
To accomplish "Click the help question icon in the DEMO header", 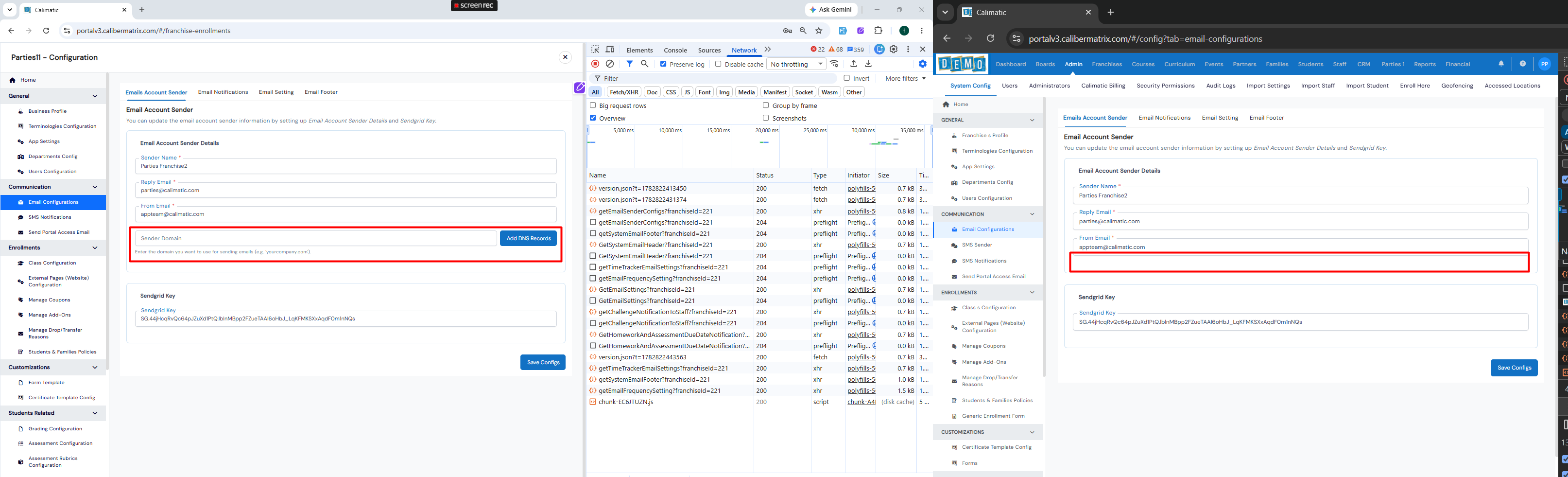I will [x=1523, y=64].
